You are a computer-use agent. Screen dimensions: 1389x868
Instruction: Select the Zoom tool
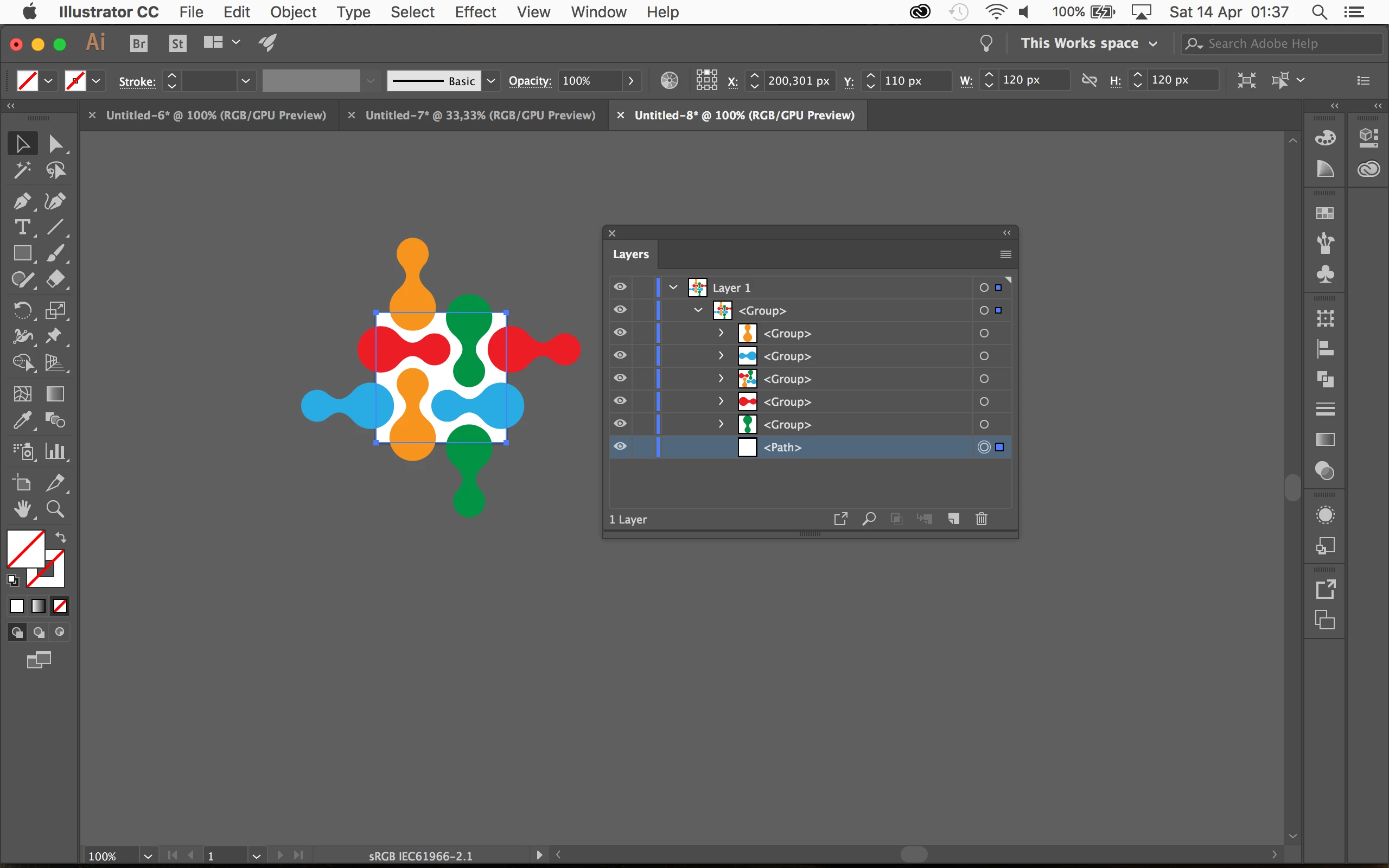[55, 509]
